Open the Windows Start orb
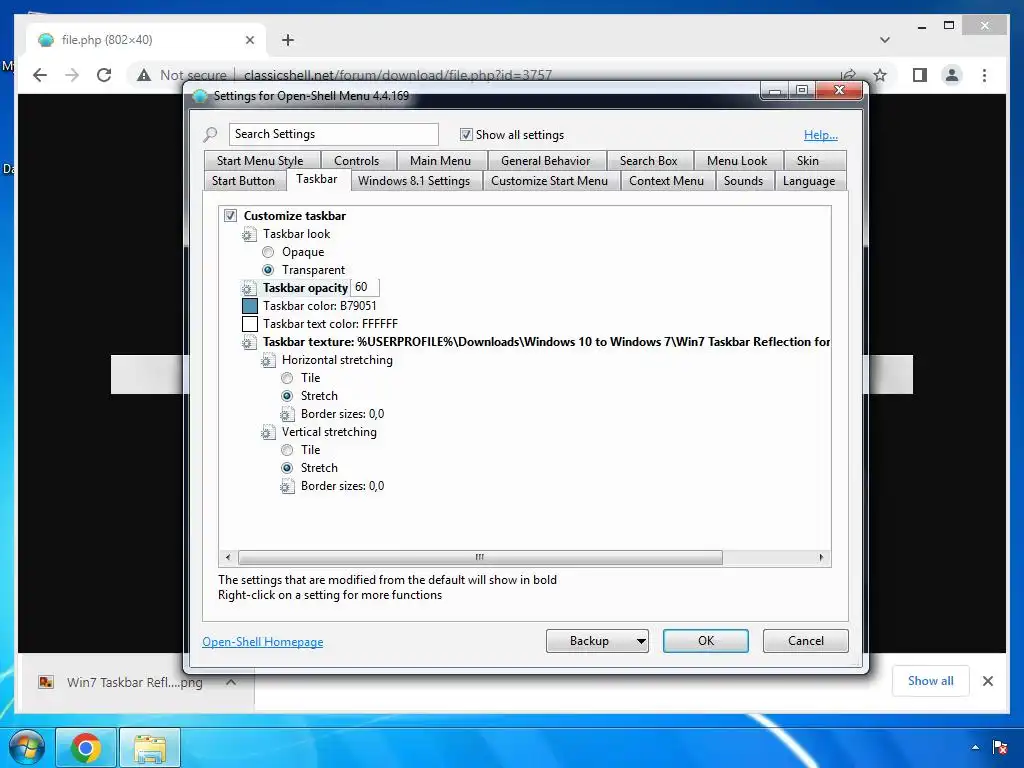 click(27, 748)
